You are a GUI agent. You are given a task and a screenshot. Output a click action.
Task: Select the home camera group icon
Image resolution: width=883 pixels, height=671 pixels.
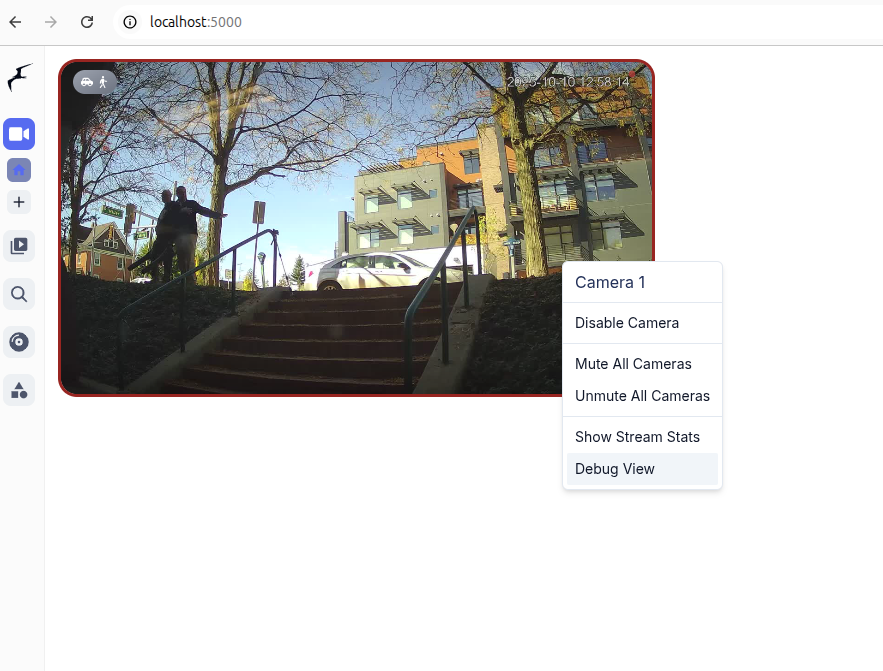point(19,170)
